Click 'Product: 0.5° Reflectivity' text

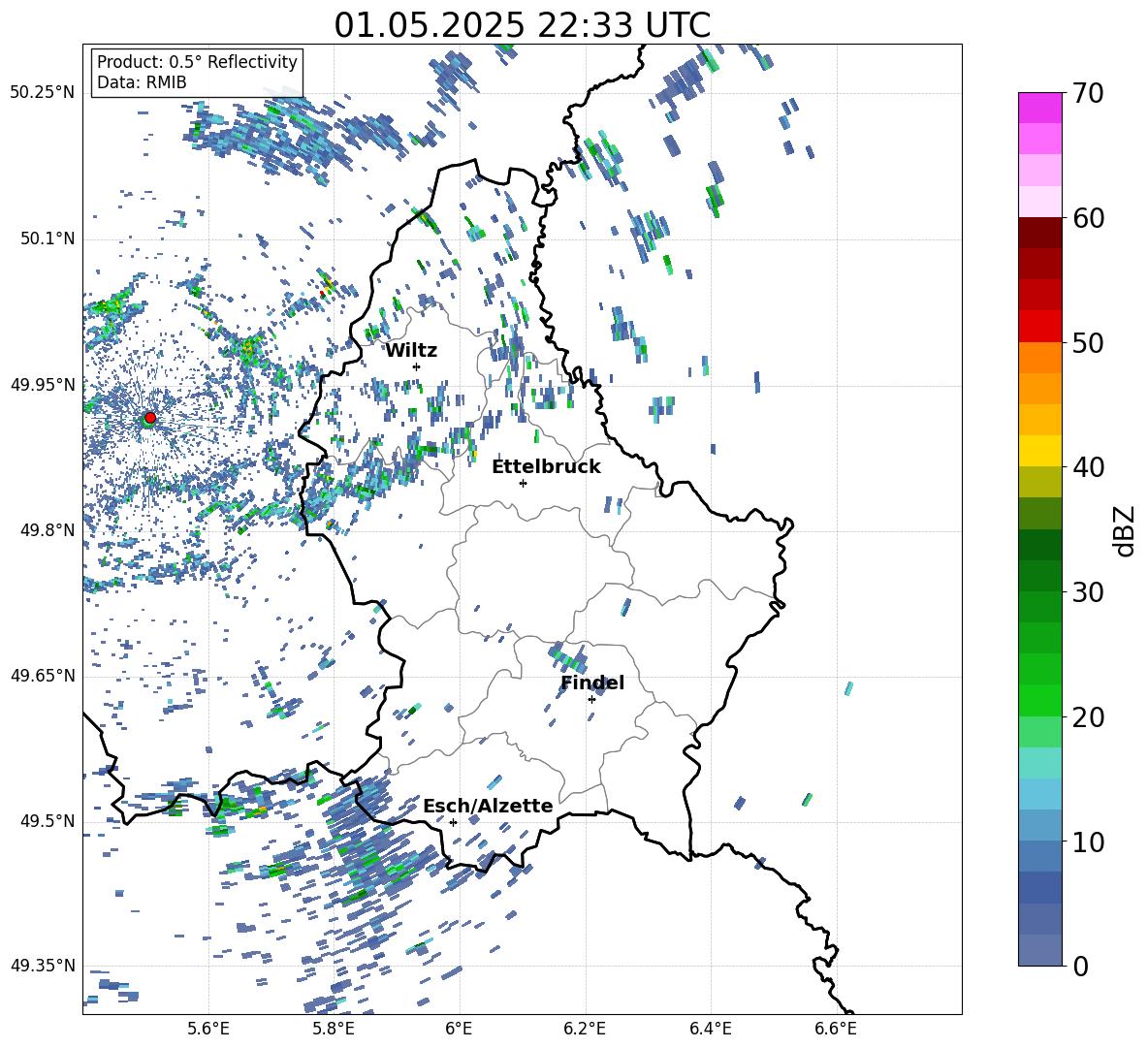(x=197, y=61)
